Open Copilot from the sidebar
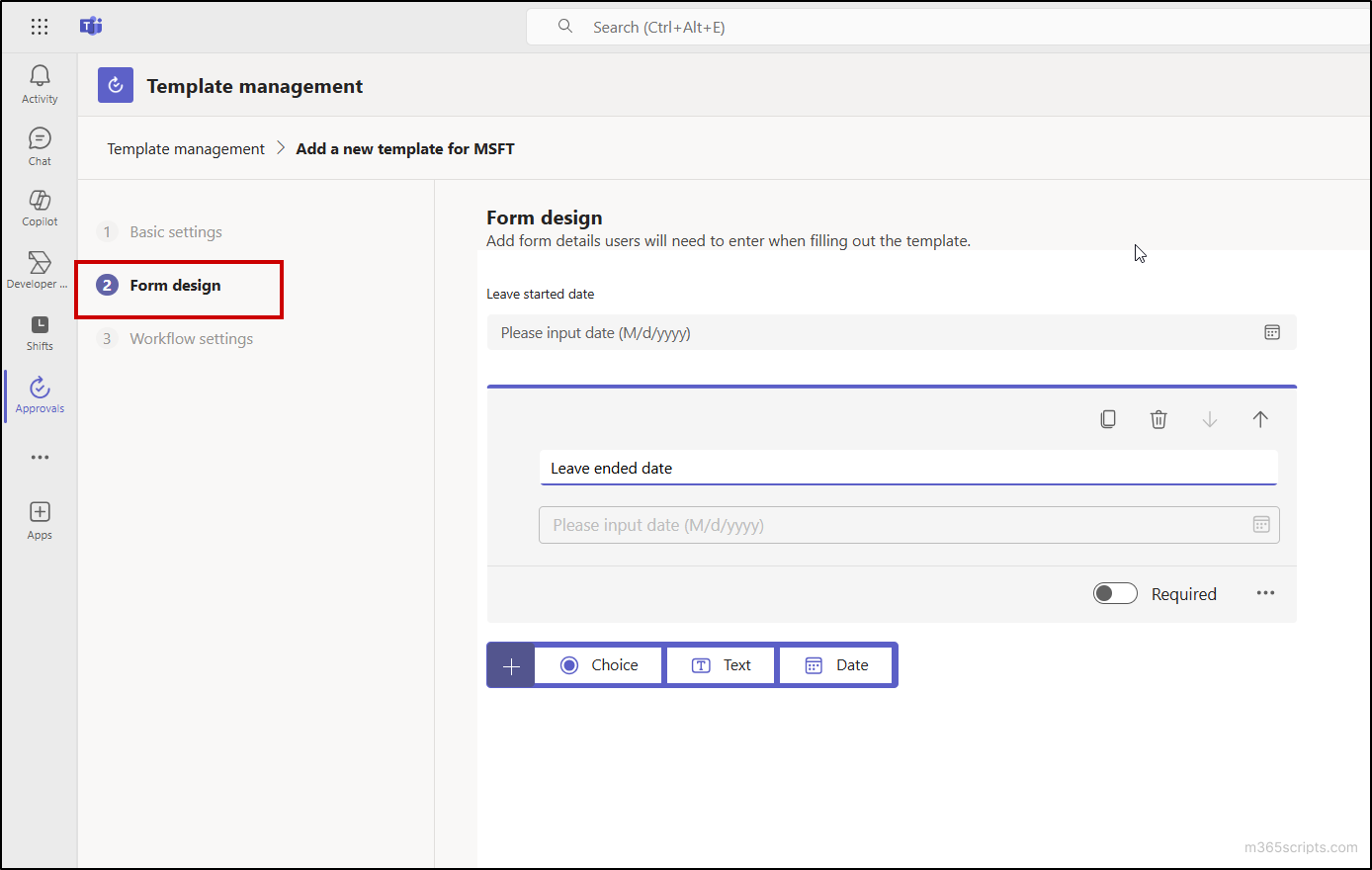Image resolution: width=1372 pixels, height=870 pixels. click(x=40, y=208)
